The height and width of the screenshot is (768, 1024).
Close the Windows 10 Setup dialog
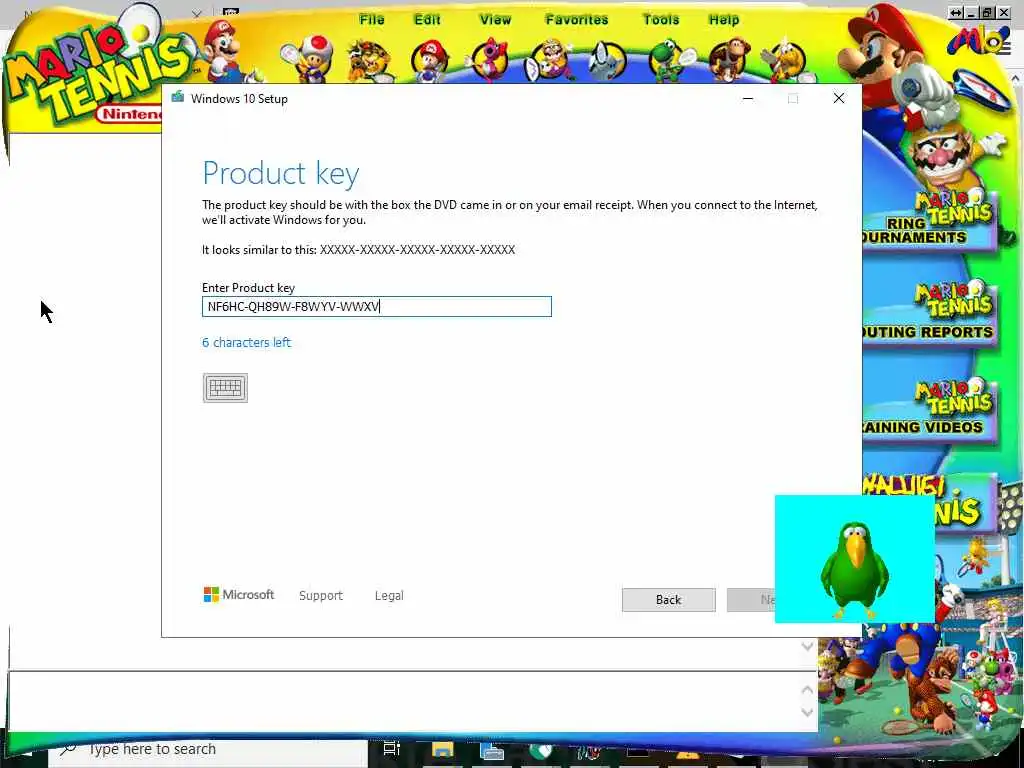(x=839, y=99)
